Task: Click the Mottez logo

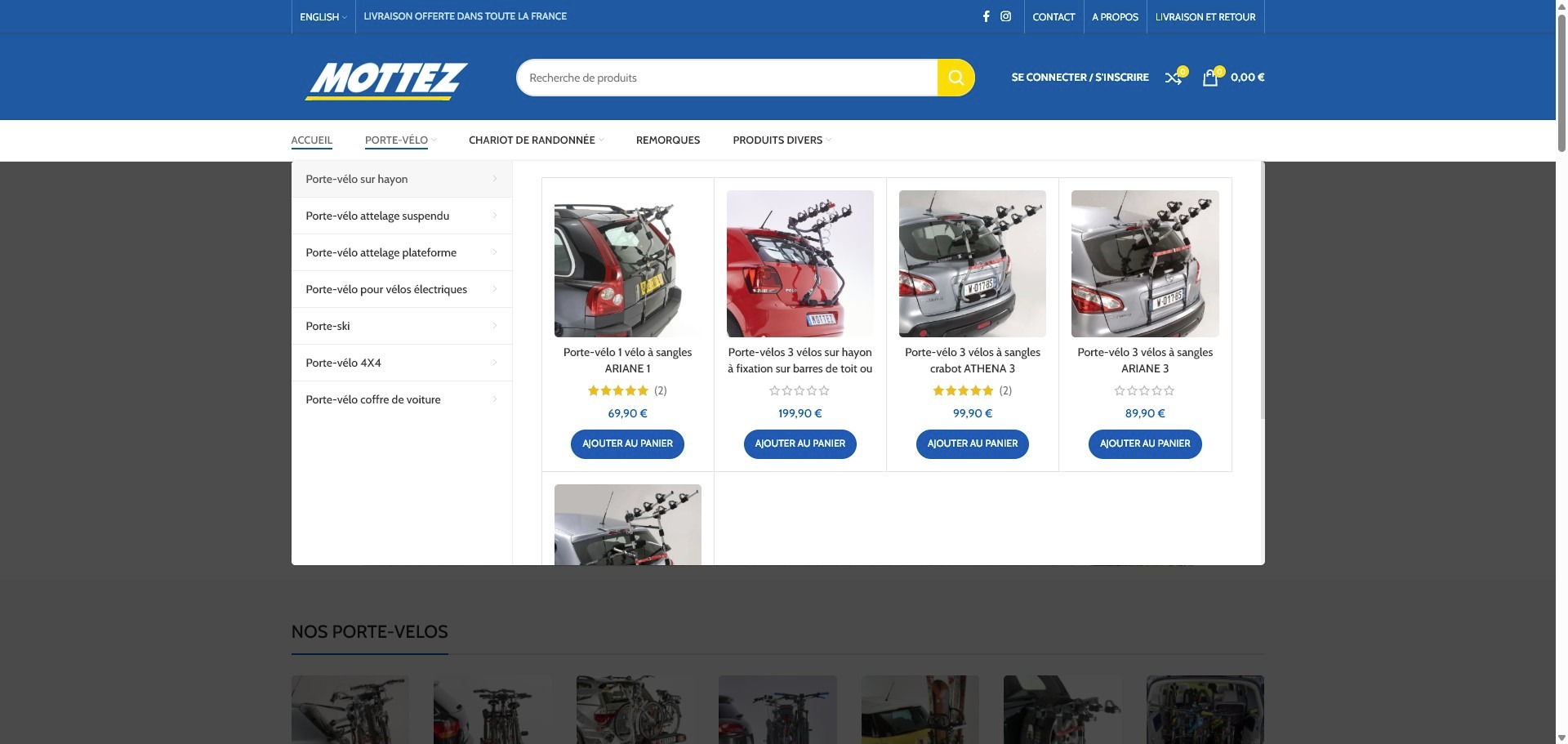Action: (x=386, y=80)
